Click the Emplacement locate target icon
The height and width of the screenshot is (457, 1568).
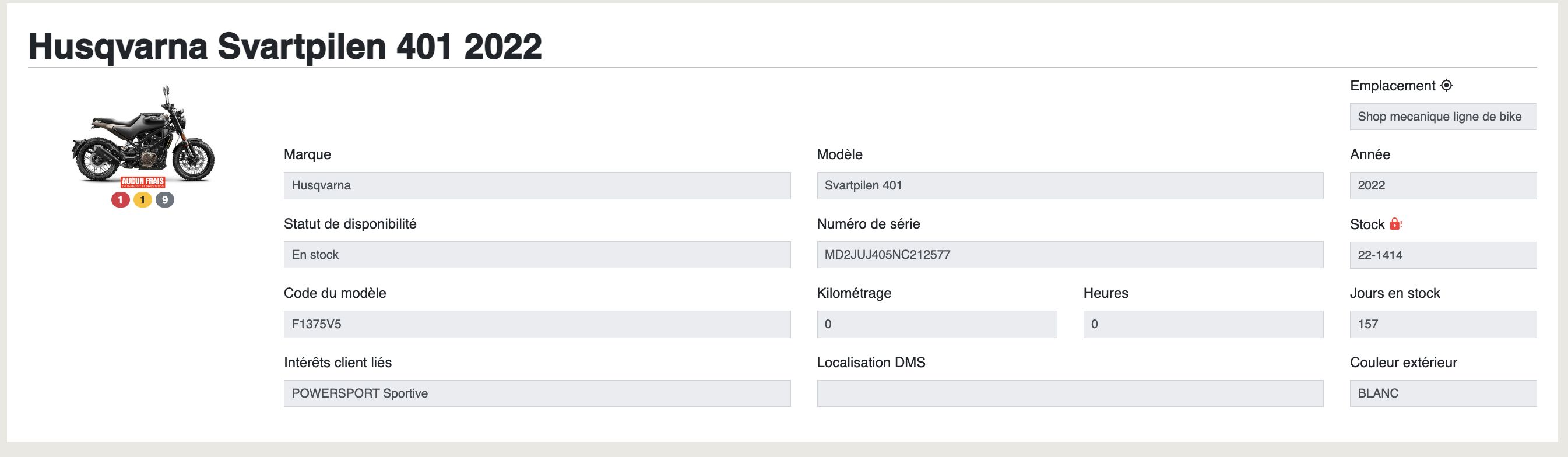[x=1446, y=86]
